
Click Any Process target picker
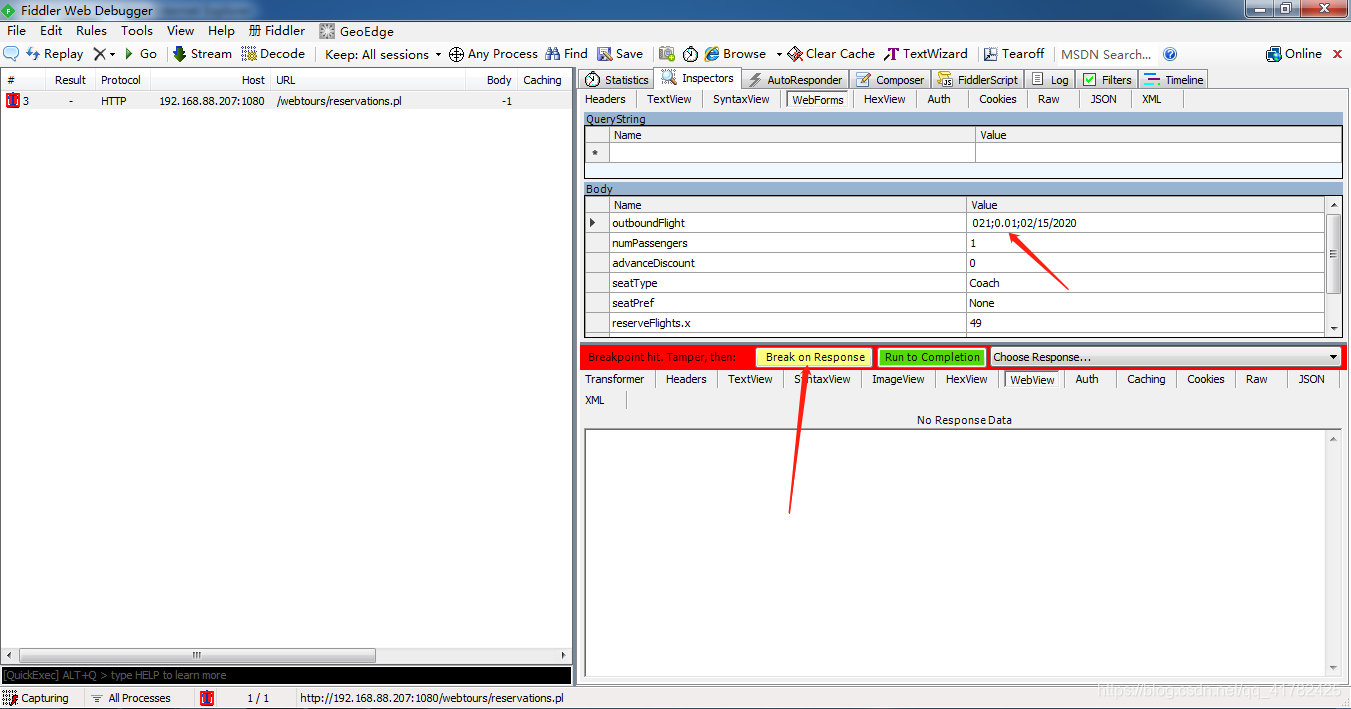tap(493, 54)
